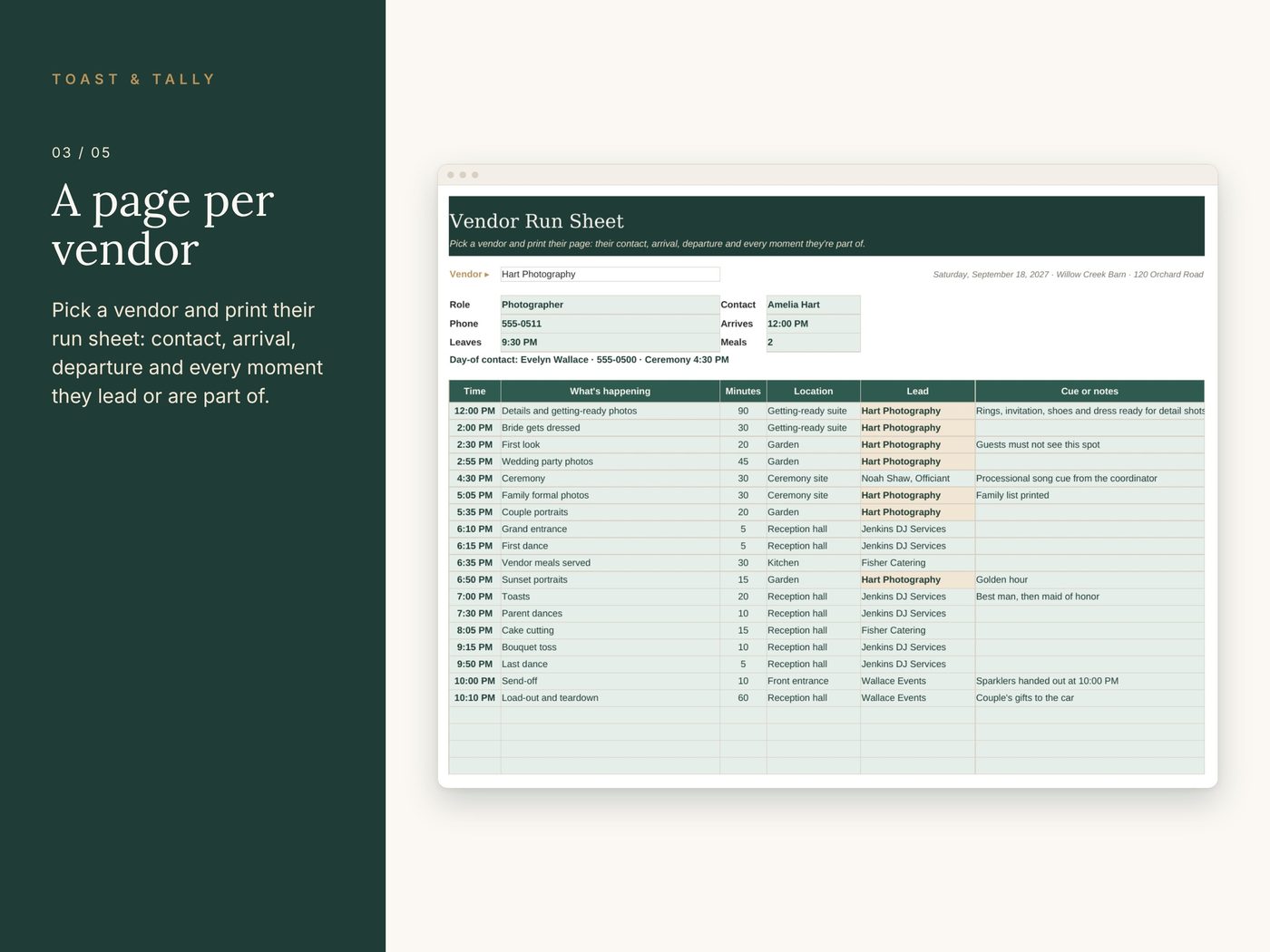Select the Cake cutting cell
Viewport: 1270px width, 952px height.
[610, 630]
